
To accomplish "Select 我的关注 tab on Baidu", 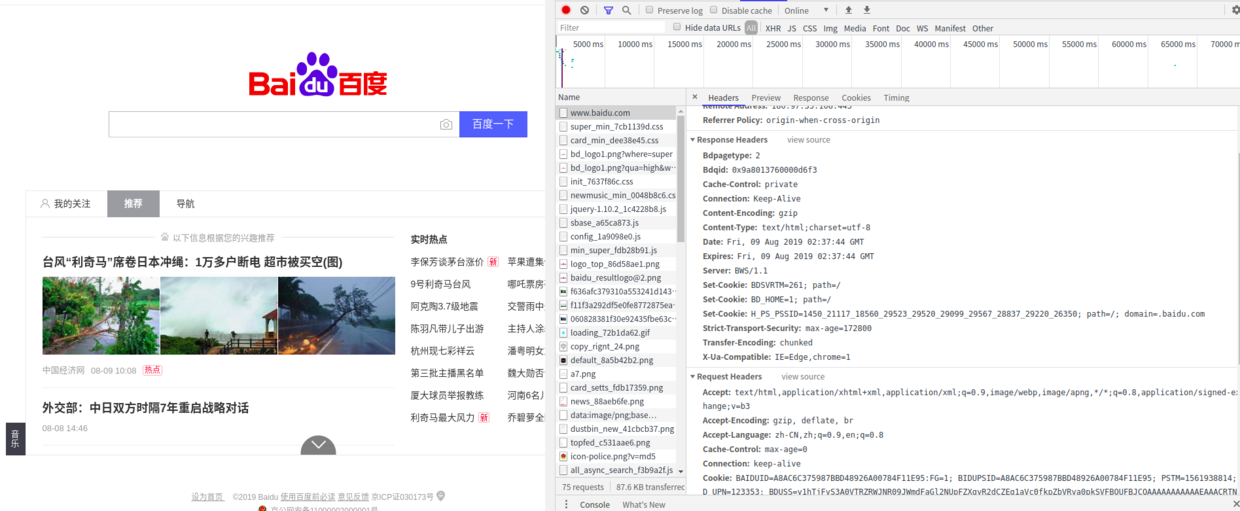I will click(66, 204).
